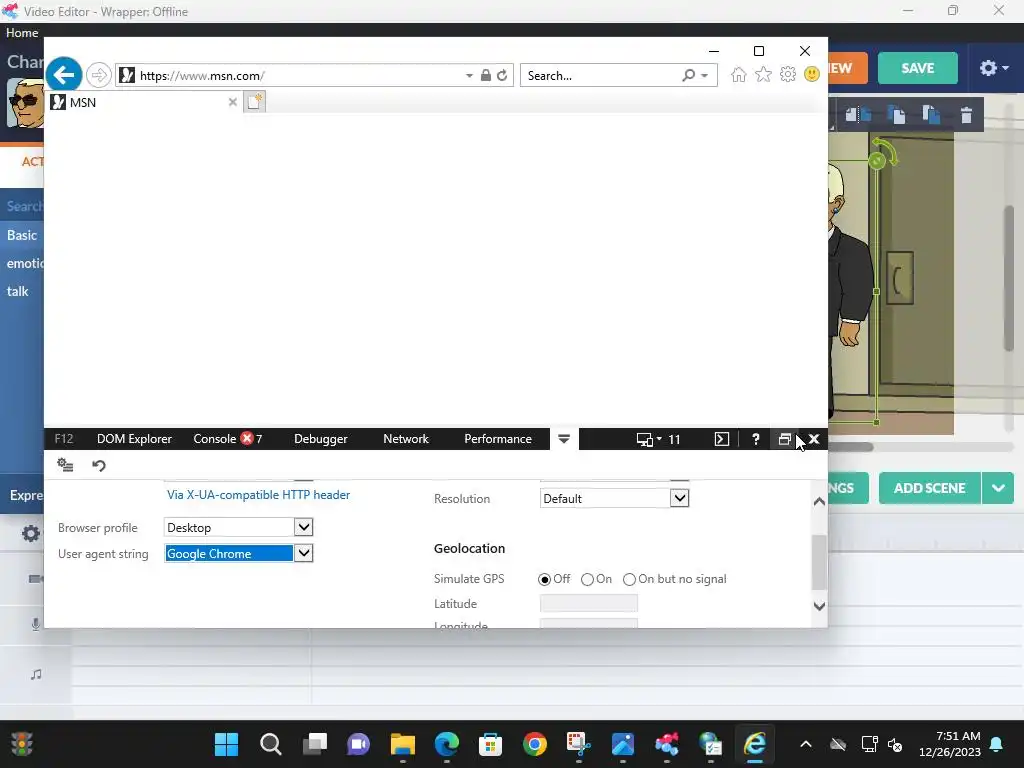This screenshot has width=1024, height=768.
Task: Open Video Editor settings gear dropdown
Action: [994, 68]
